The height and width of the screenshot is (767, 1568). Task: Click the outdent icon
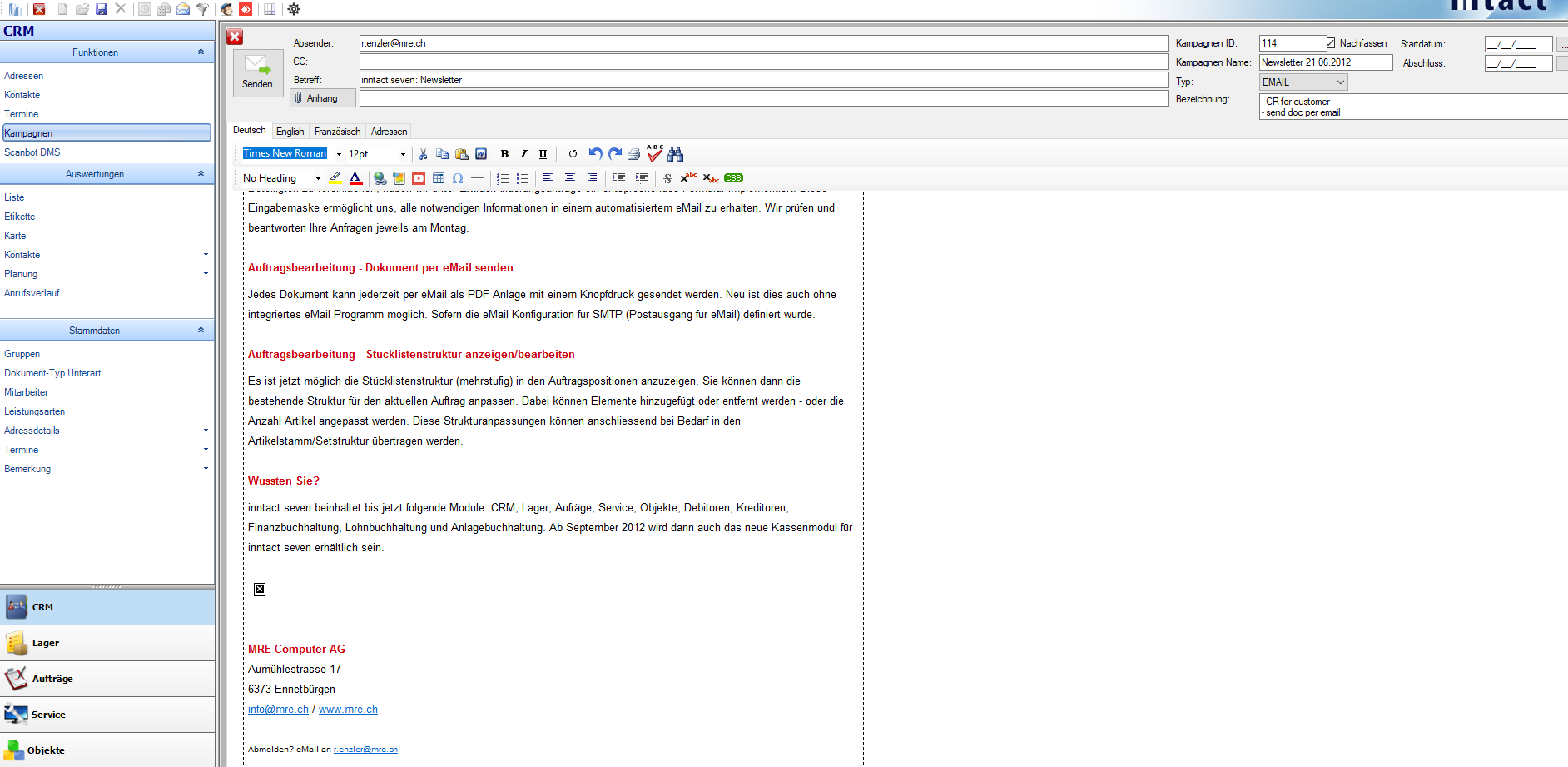click(x=618, y=178)
